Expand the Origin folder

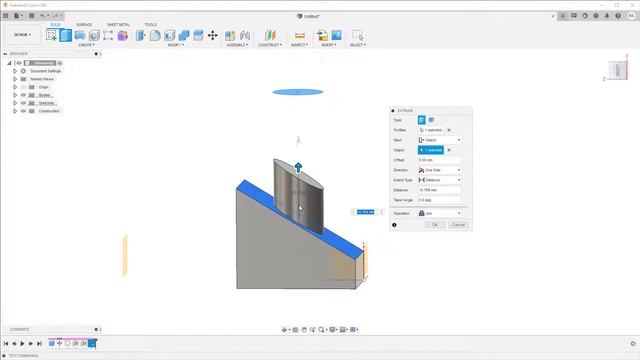click(x=15, y=87)
